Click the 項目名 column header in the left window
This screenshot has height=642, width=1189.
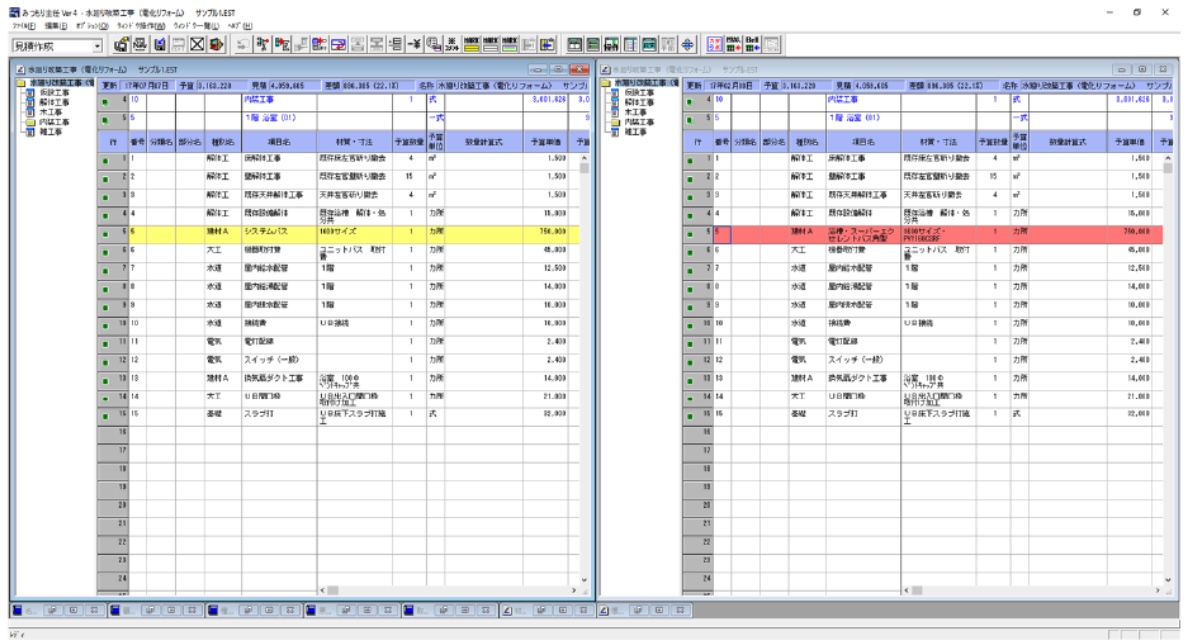click(x=279, y=142)
